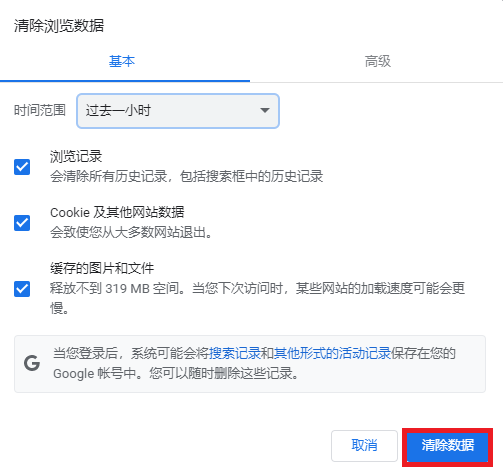503x473 pixels.
Task: Cancel the dialog with 取消
Action: click(364, 446)
